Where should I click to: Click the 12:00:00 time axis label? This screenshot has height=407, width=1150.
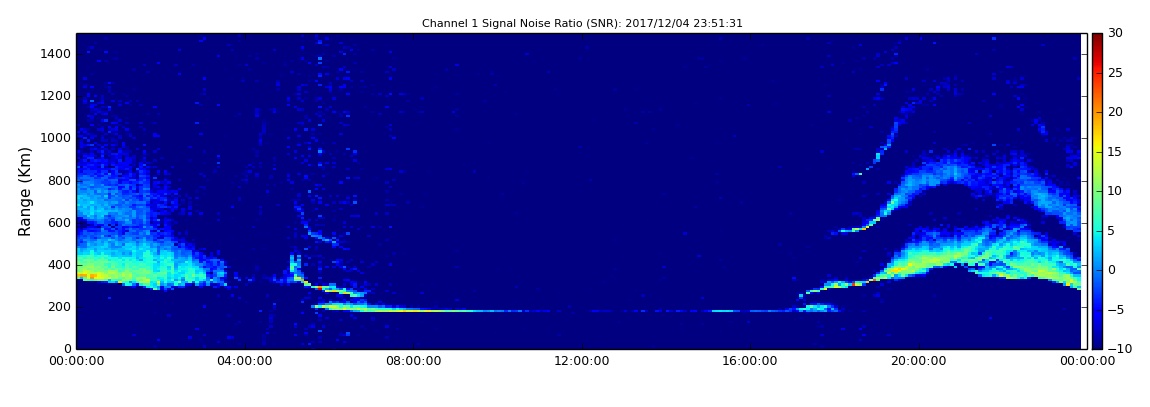coord(581,361)
